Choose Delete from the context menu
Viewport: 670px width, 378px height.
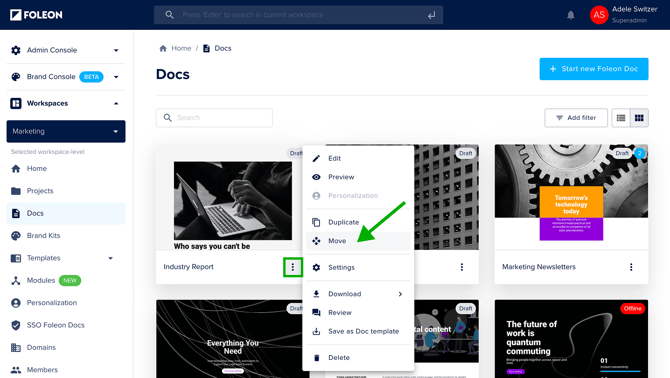point(358,357)
